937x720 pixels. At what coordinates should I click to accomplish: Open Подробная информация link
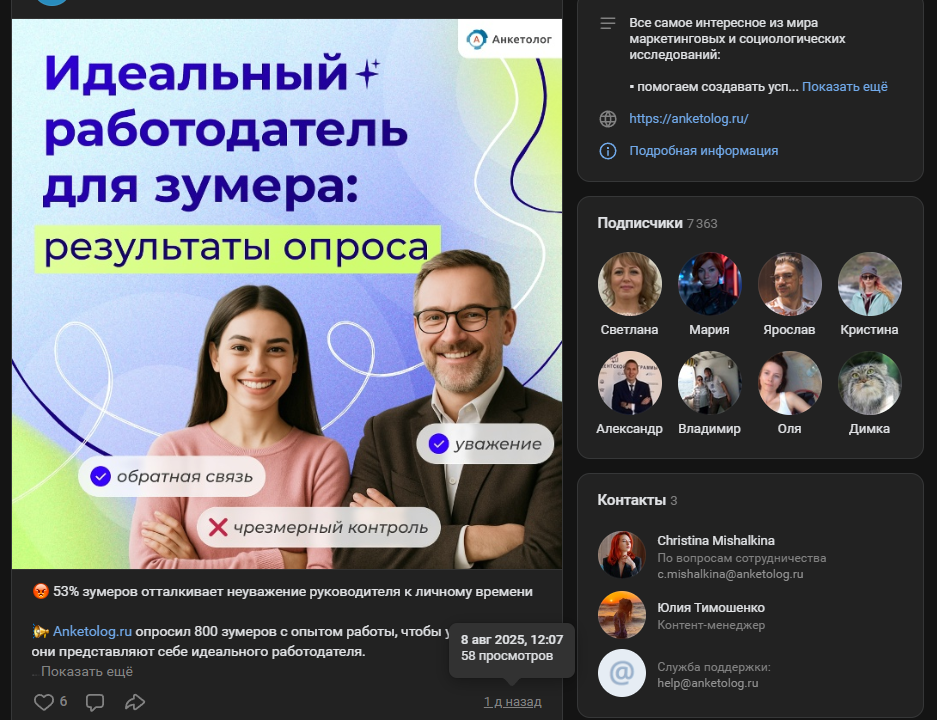703,151
